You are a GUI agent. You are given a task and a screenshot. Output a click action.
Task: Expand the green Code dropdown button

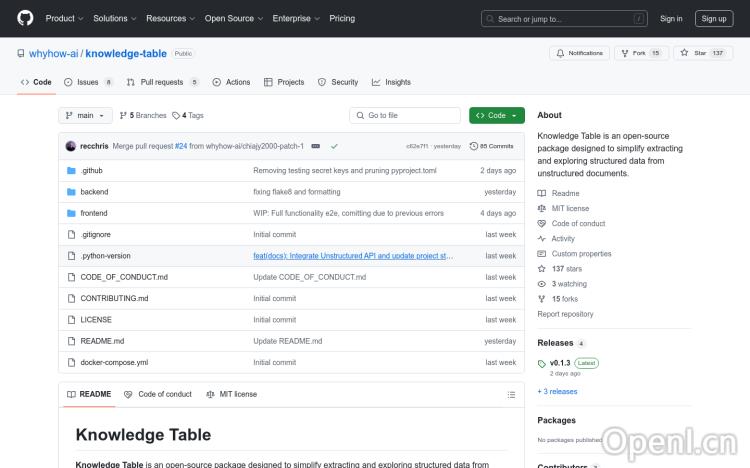(496, 115)
